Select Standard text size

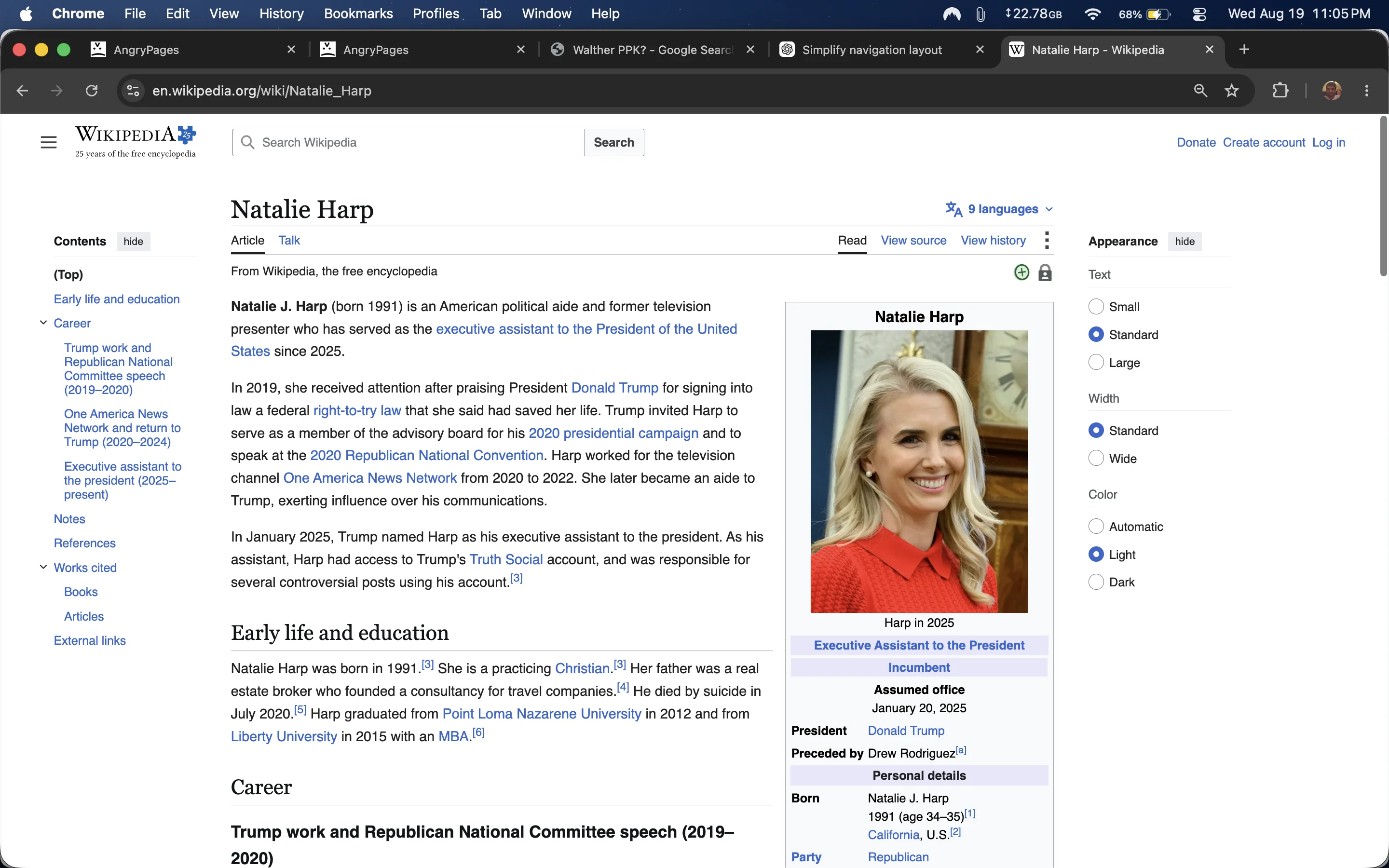point(1096,334)
